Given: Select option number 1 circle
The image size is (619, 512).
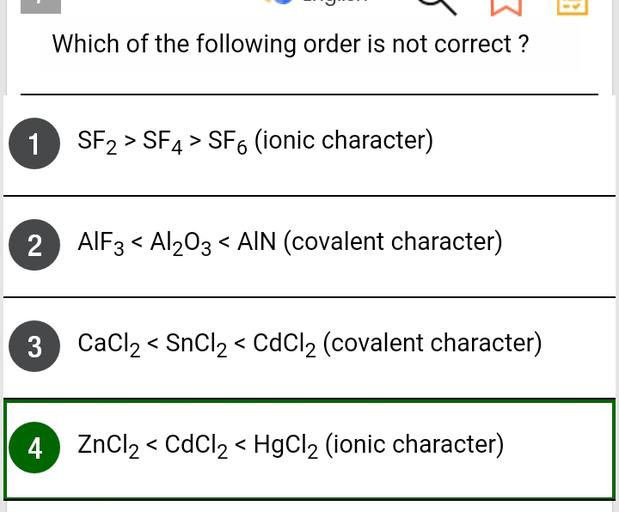Looking at the screenshot, I should coord(35,145).
